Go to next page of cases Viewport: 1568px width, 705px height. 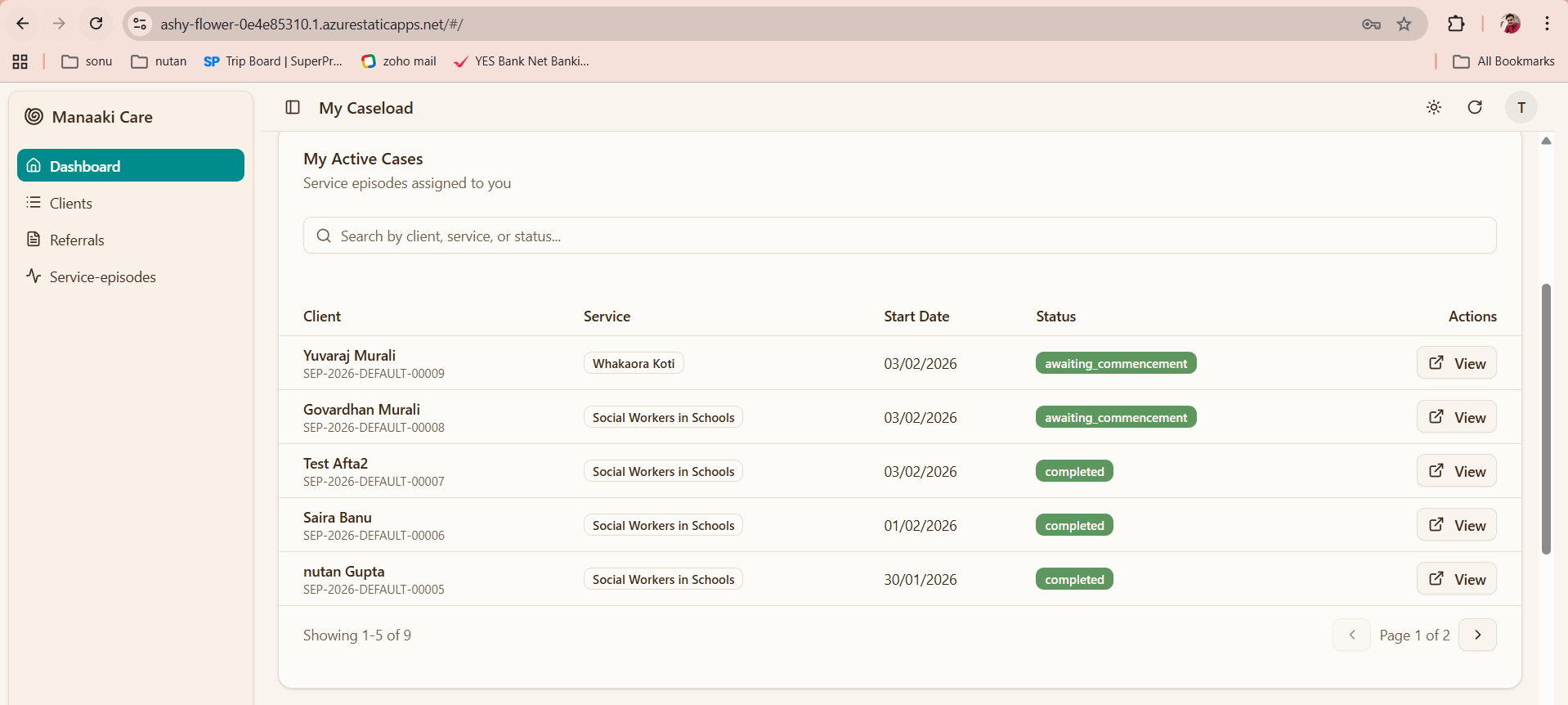1477,635
